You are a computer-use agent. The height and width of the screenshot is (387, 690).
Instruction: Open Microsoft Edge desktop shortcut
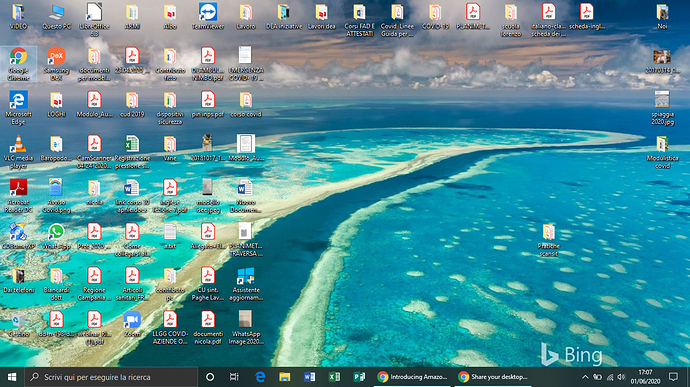[x=18, y=108]
